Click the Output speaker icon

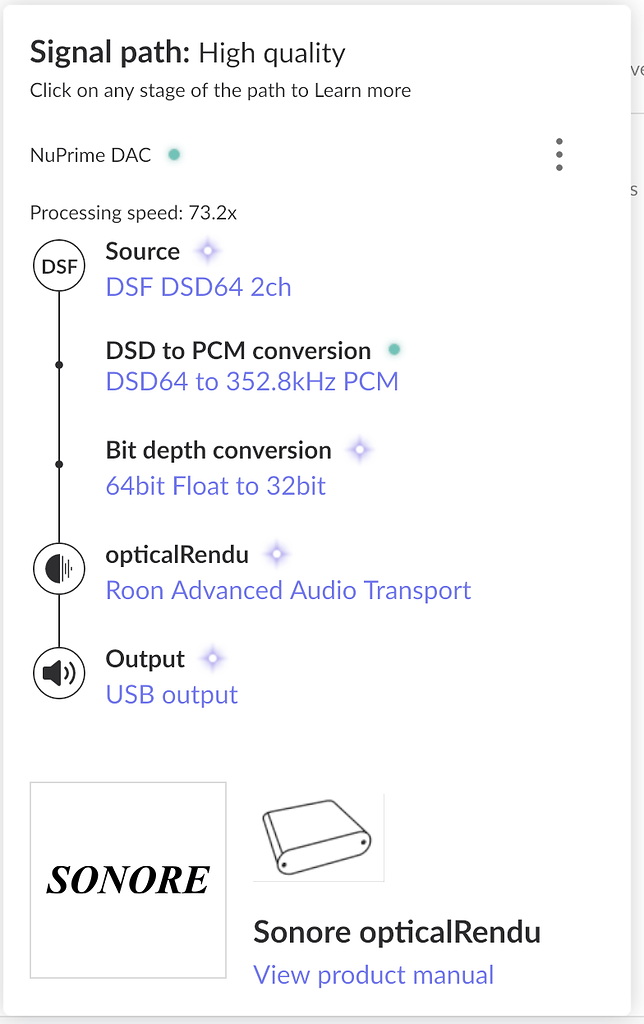pyautogui.click(x=59, y=672)
